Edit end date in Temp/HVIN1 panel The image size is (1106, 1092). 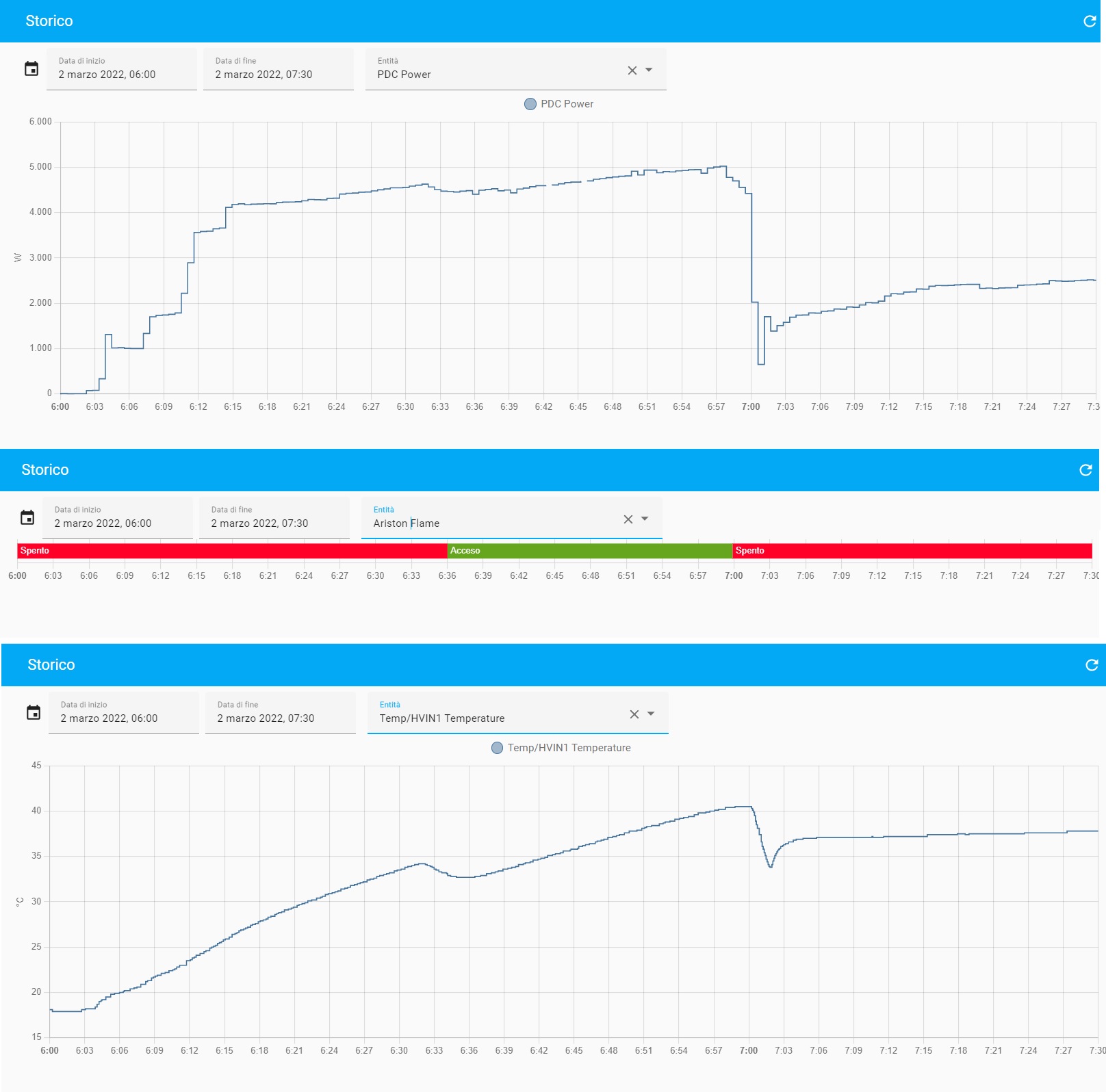[x=281, y=712]
